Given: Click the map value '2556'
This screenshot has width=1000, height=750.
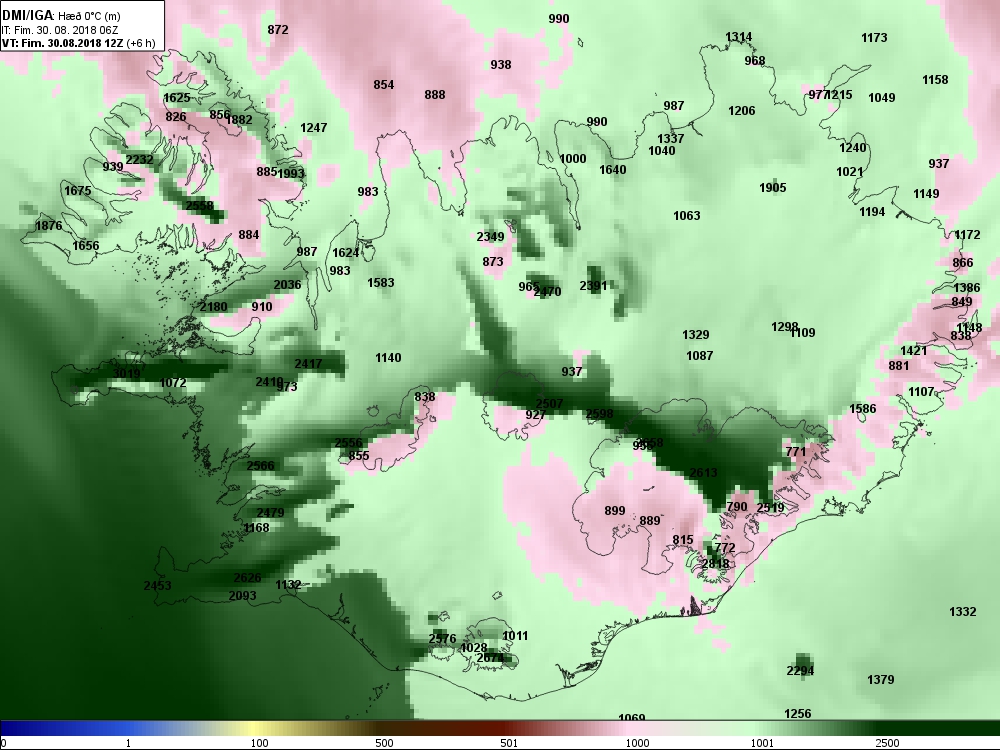Looking at the screenshot, I should (x=348, y=443).
